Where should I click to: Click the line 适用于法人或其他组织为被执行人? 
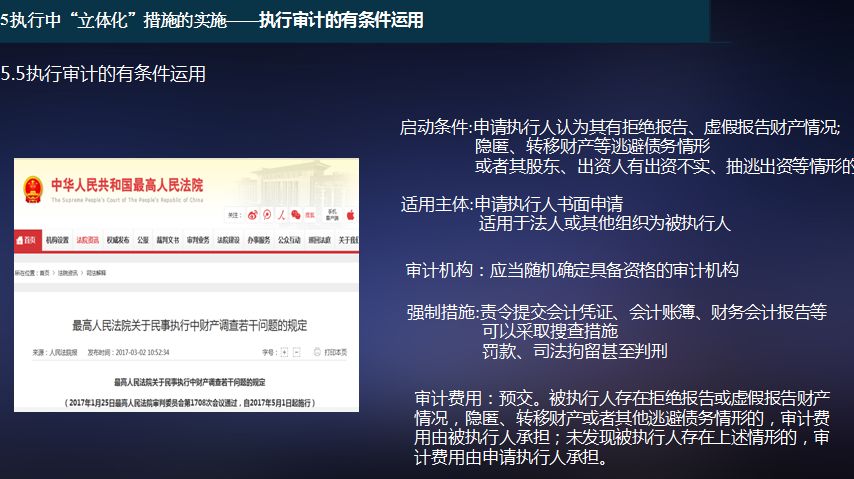605,223
